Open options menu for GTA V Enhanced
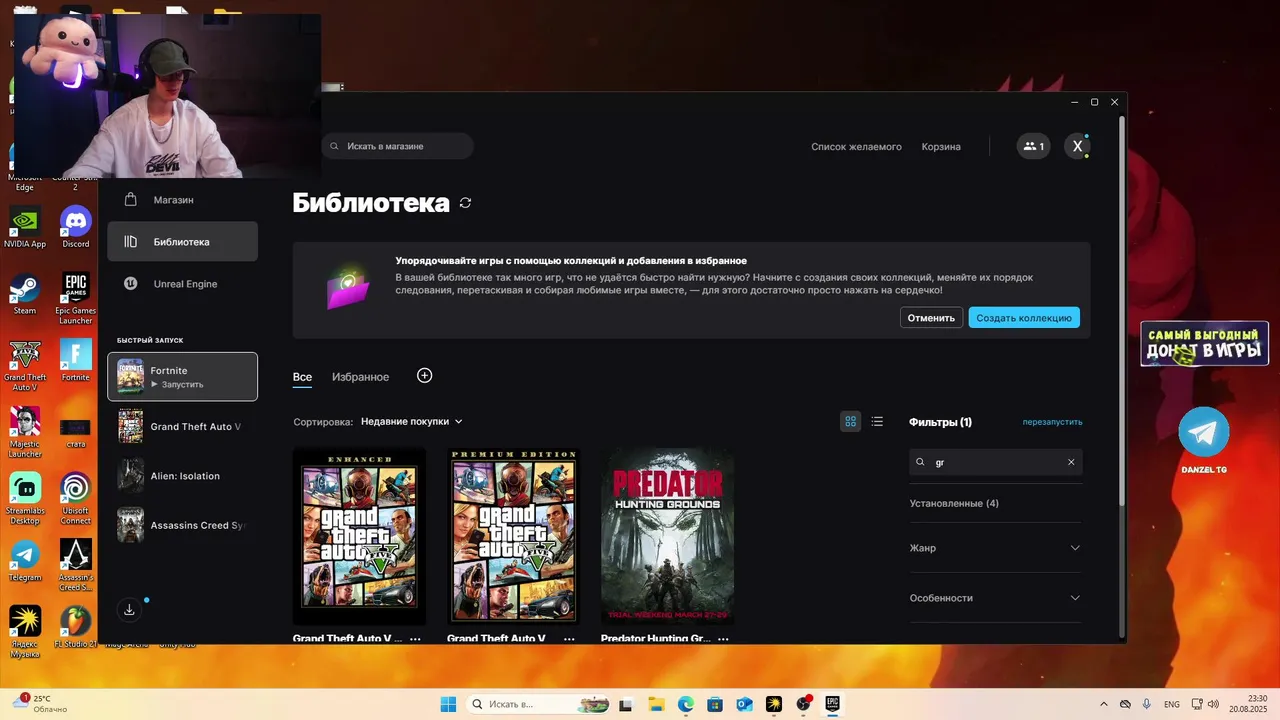The image size is (1280, 720). tap(415, 638)
